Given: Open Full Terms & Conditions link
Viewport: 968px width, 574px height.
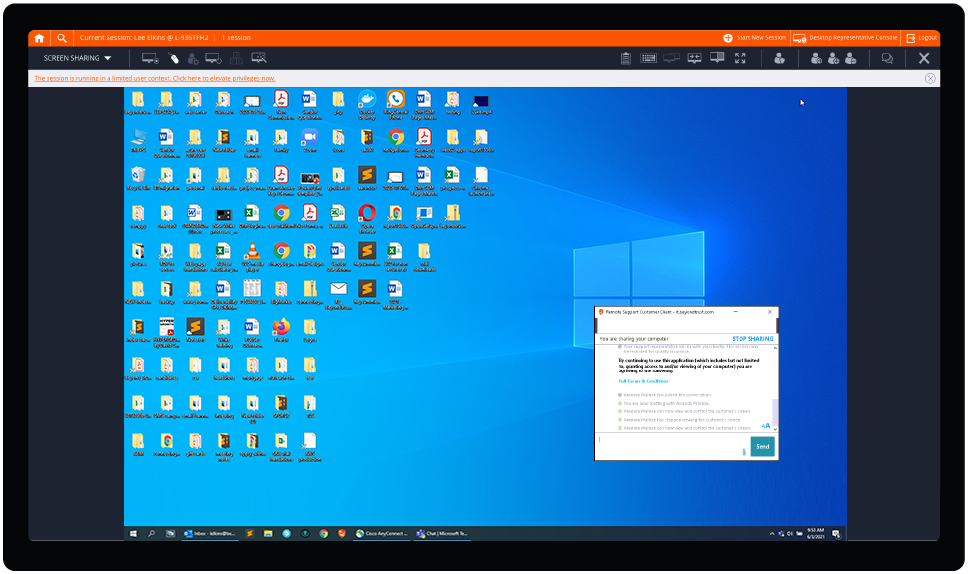Looking at the screenshot, I should pos(643,381).
